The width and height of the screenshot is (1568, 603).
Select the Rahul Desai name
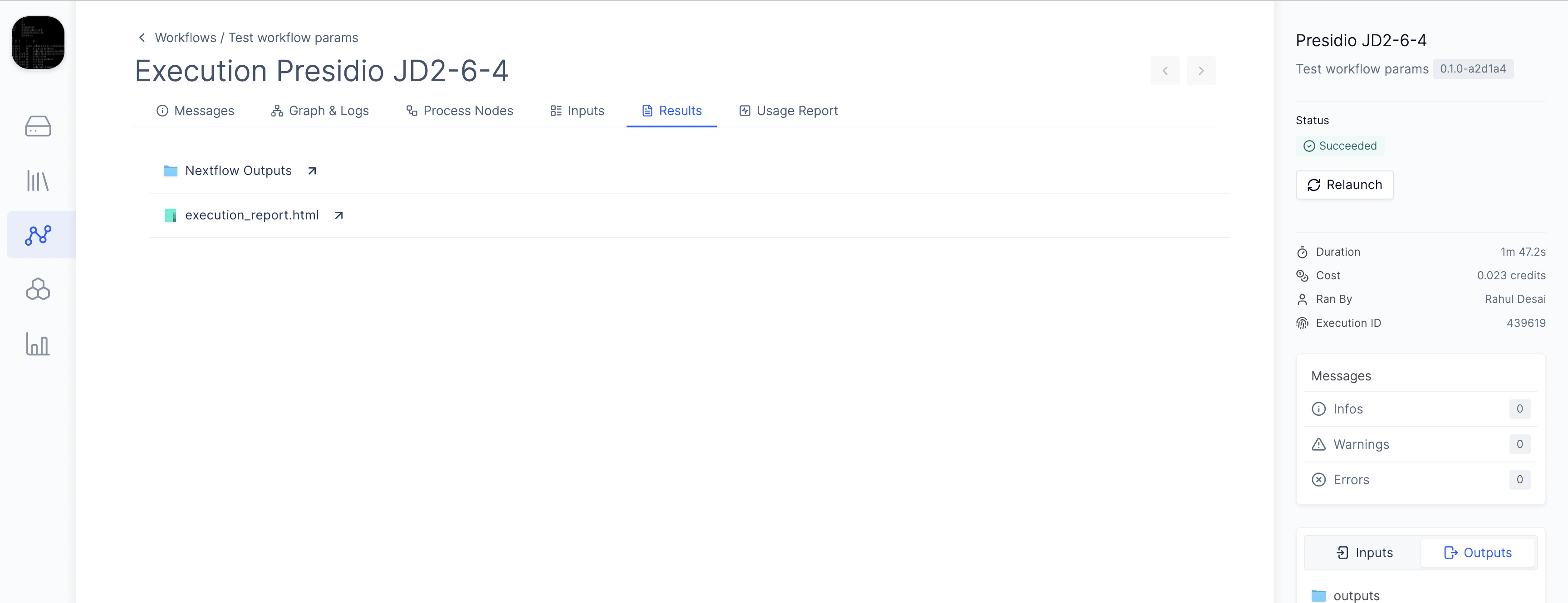1515,299
